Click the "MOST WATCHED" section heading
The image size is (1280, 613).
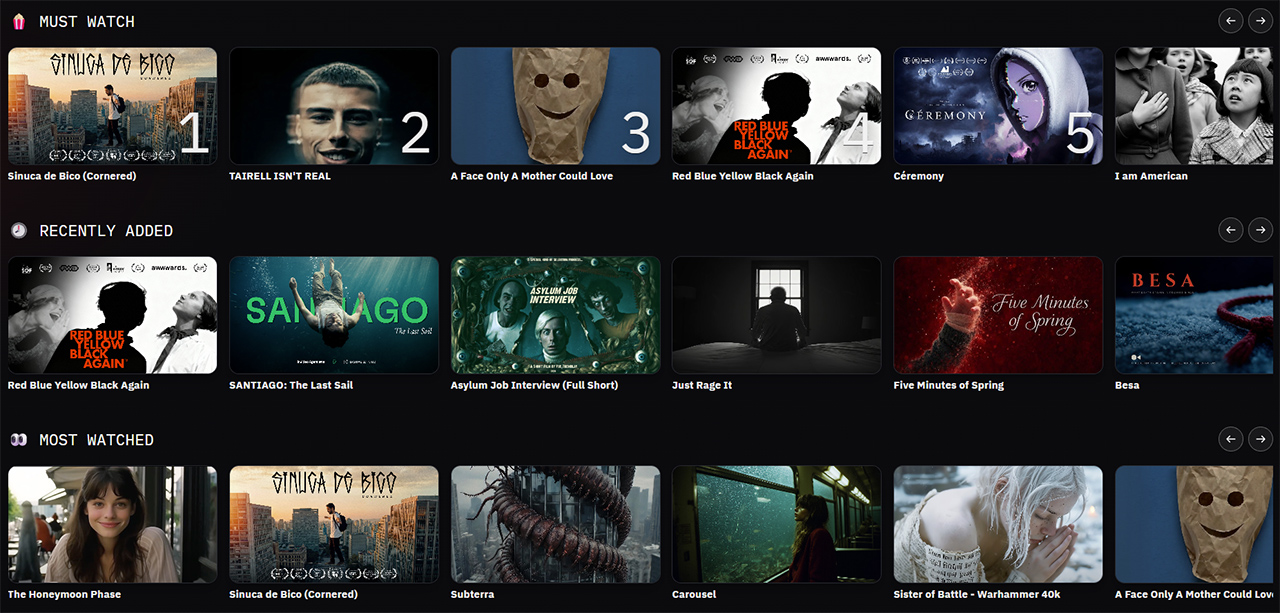pyautogui.click(x=97, y=440)
